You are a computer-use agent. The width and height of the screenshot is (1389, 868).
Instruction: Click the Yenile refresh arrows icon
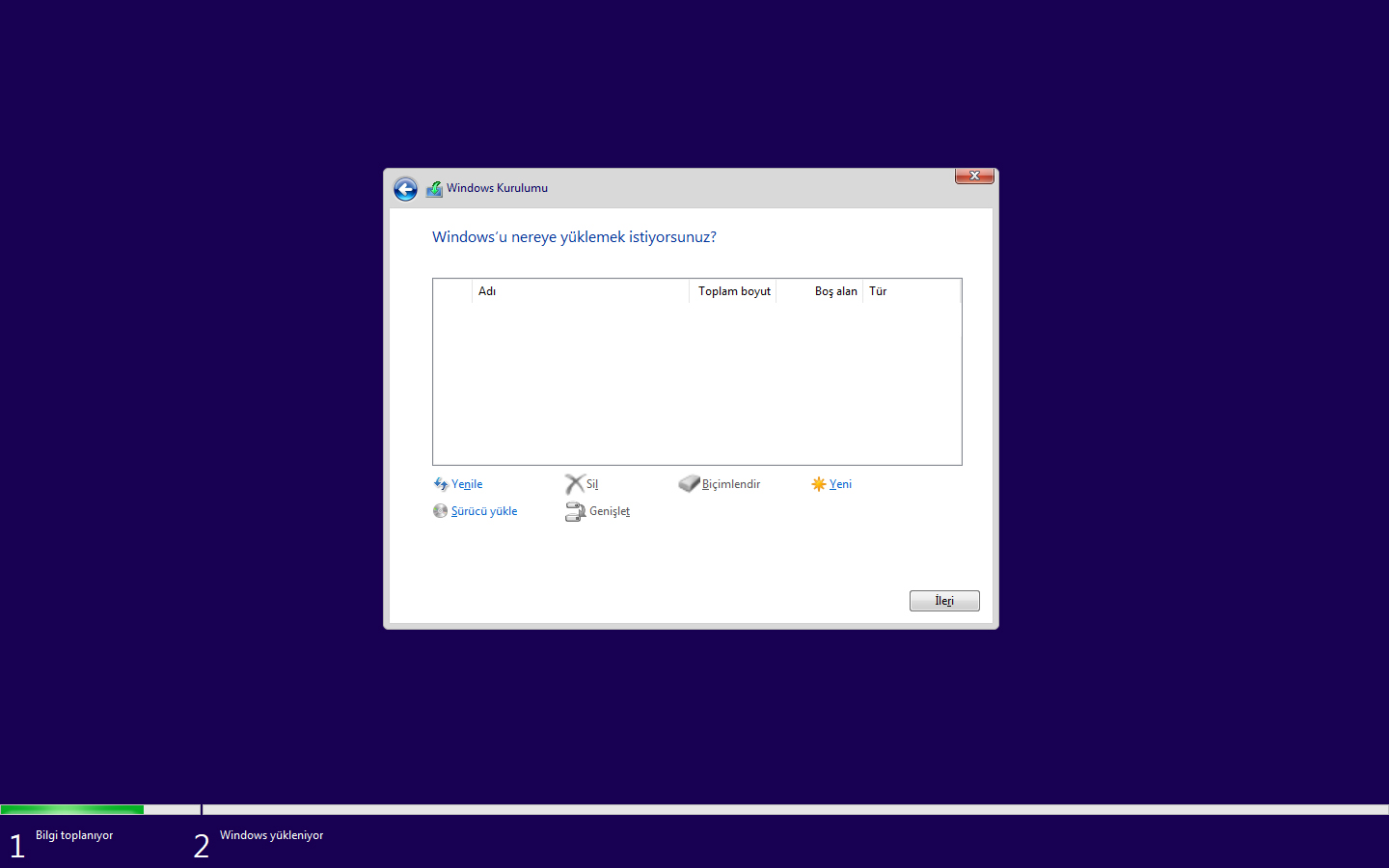(x=441, y=484)
